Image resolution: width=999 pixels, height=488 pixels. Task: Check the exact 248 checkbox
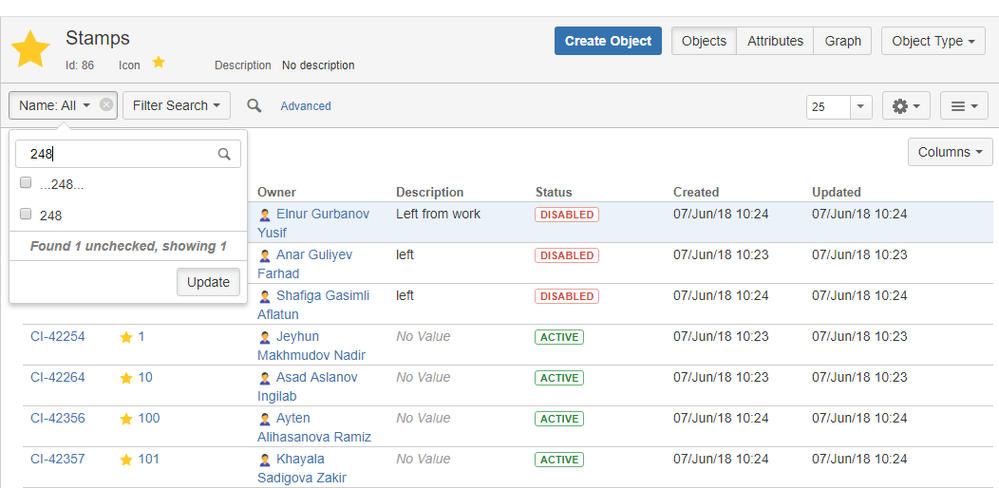coord(25,214)
